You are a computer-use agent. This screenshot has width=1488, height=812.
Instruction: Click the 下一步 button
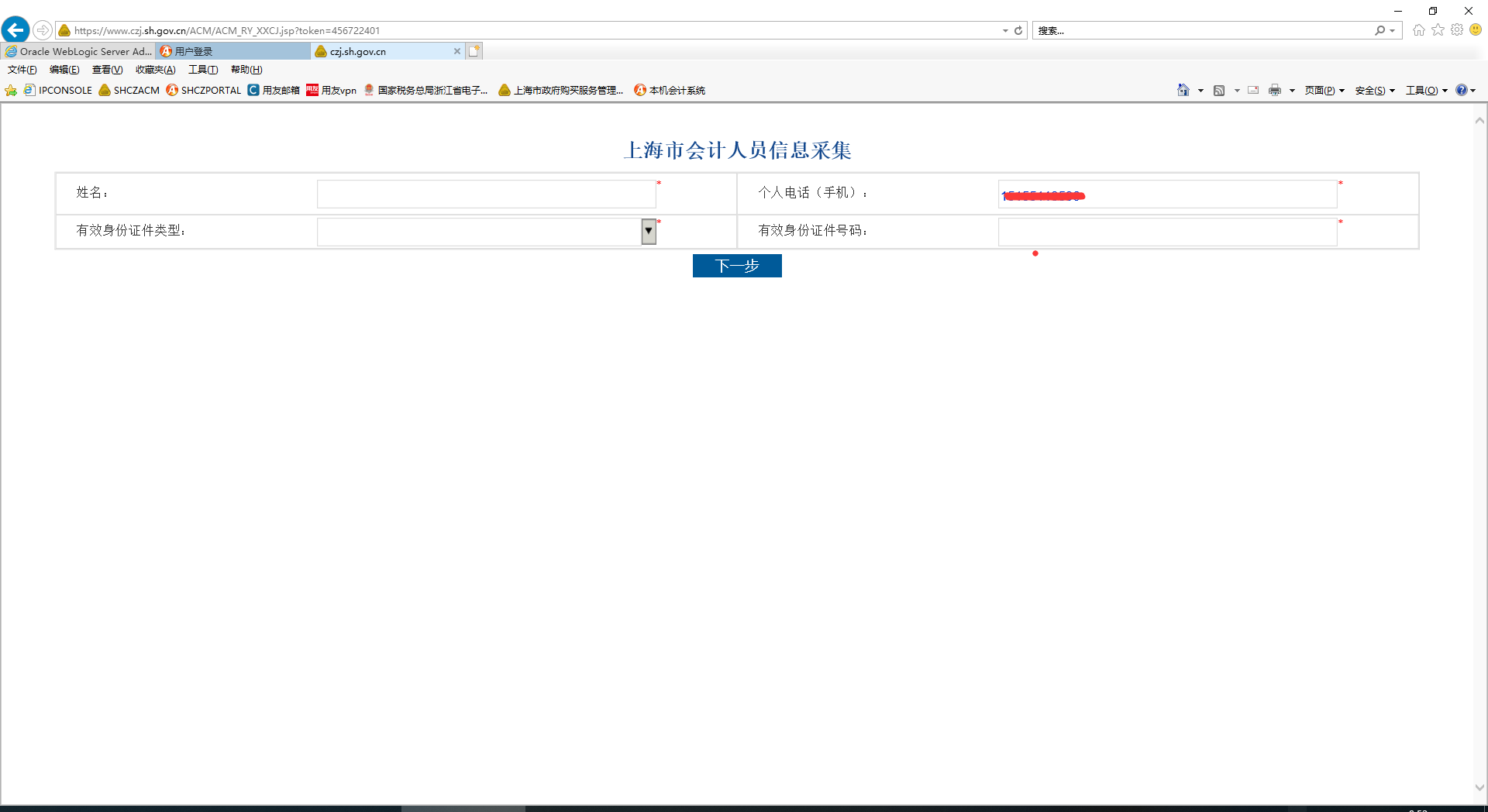click(737, 266)
